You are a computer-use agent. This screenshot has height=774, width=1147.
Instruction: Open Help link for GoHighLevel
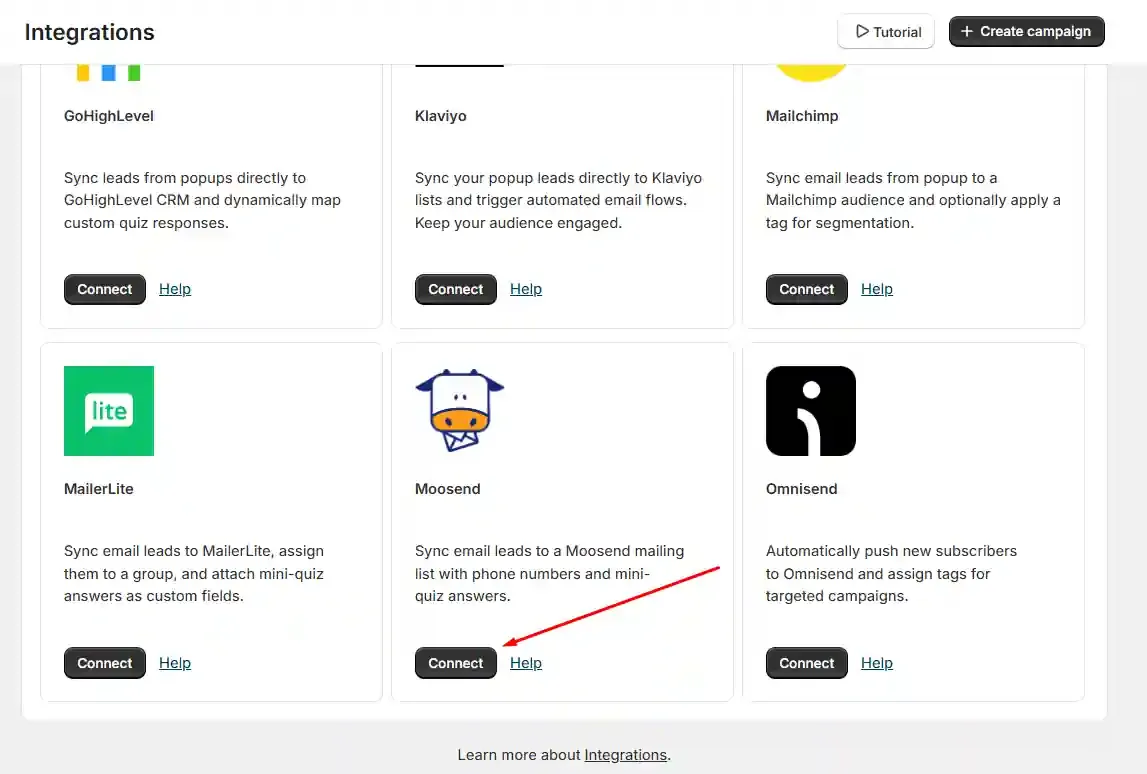pos(175,289)
